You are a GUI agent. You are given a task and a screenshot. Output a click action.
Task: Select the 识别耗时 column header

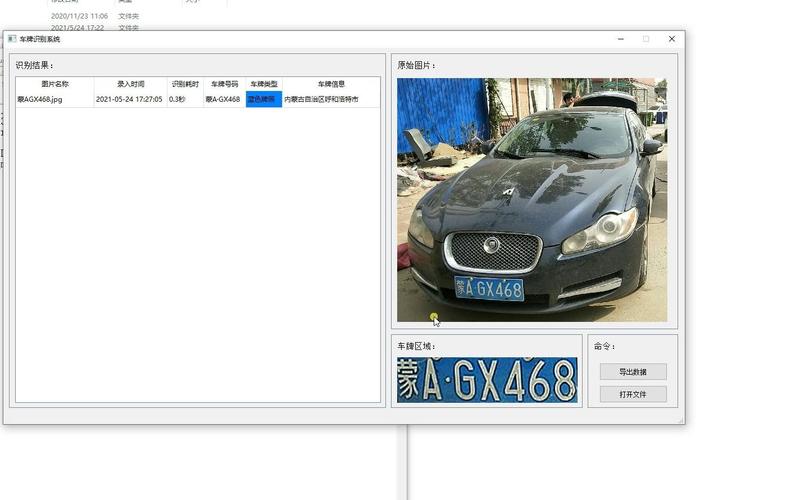185,84
